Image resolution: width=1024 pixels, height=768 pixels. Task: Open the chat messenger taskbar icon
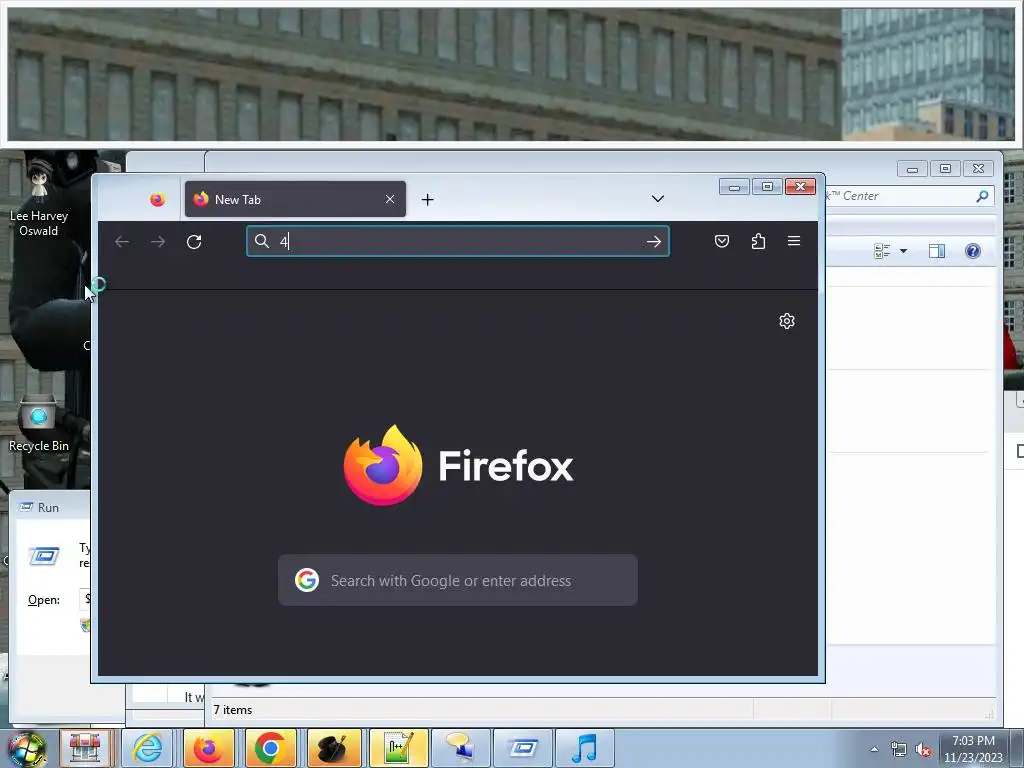460,748
